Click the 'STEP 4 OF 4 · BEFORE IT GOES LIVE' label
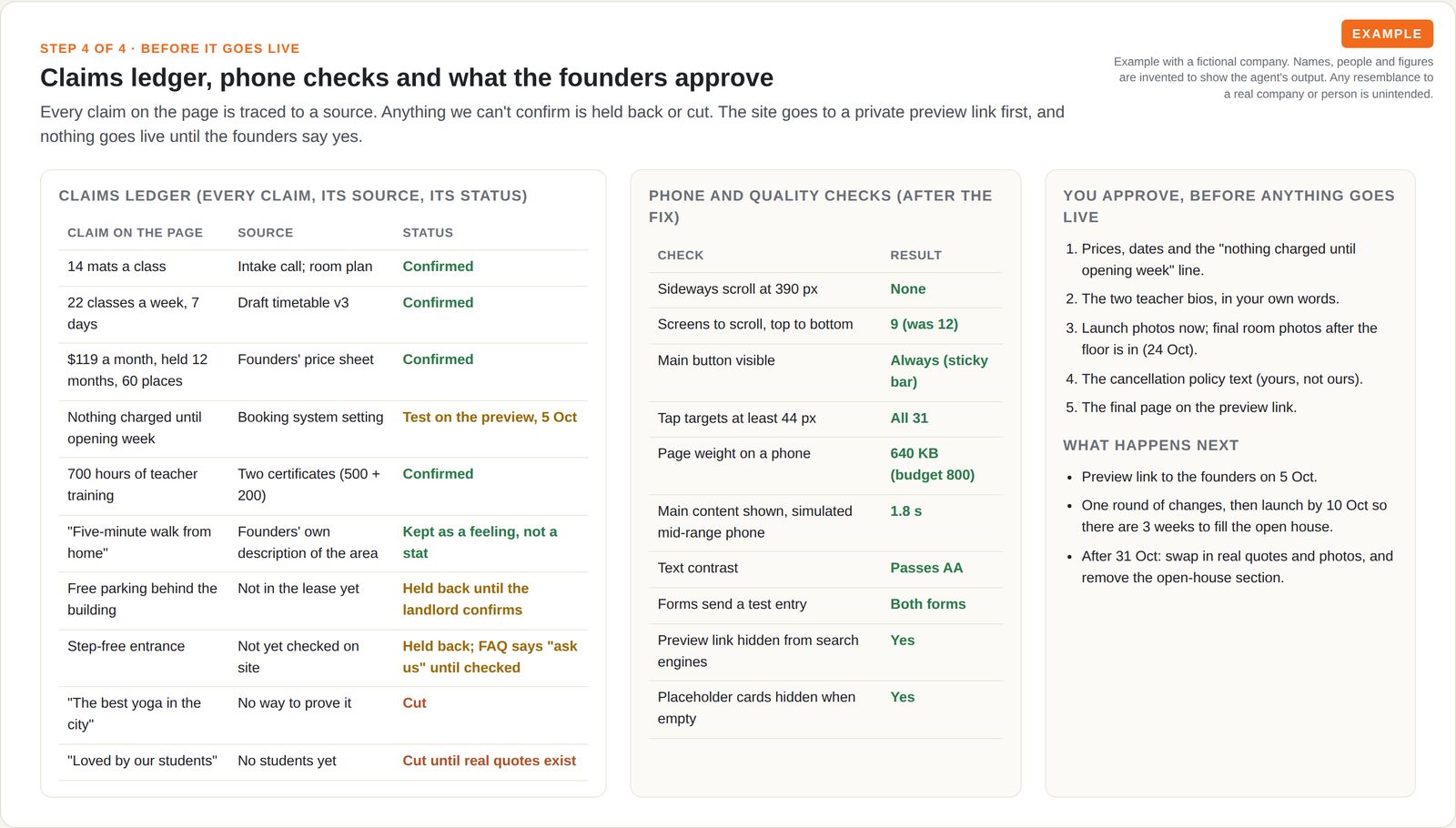Image resolution: width=1456 pixels, height=828 pixels. (x=170, y=48)
